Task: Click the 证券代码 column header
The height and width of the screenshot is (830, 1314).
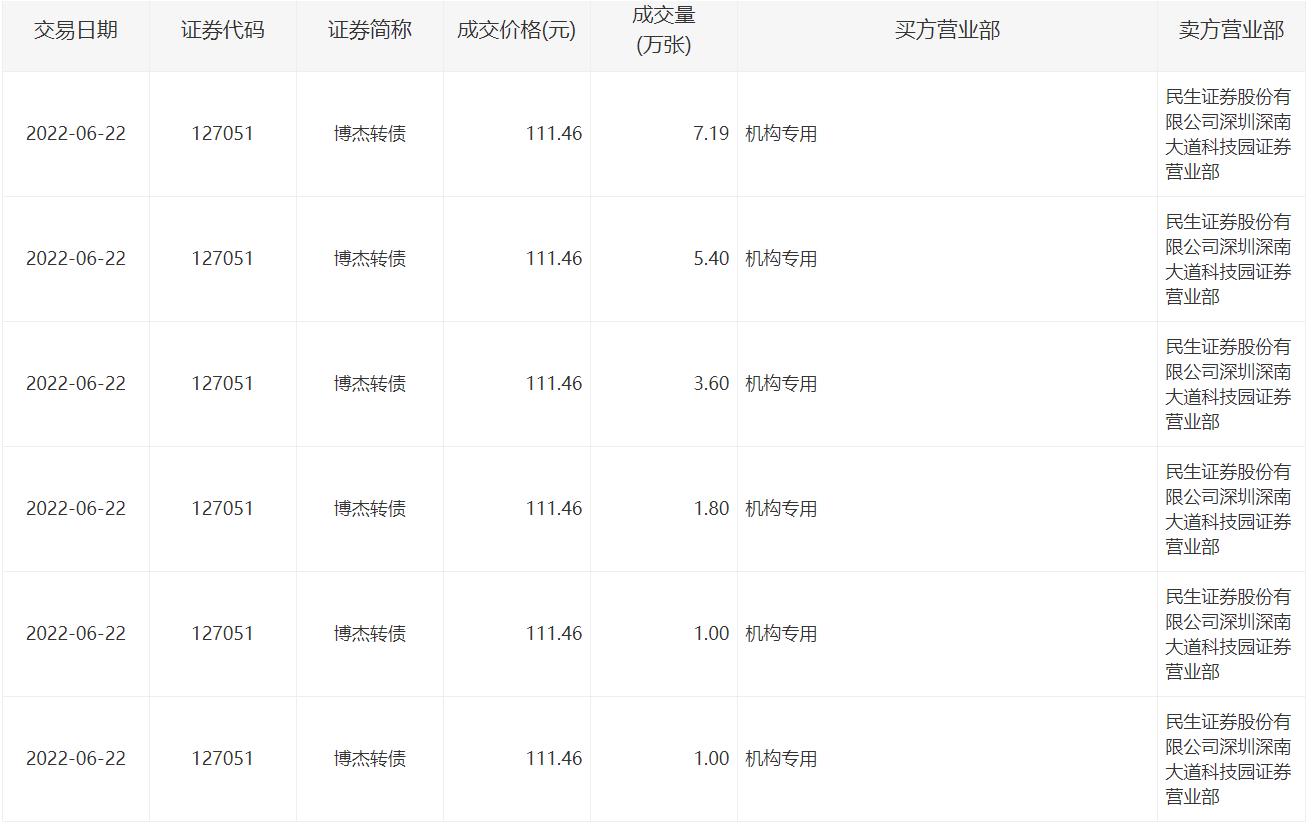Action: point(223,30)
